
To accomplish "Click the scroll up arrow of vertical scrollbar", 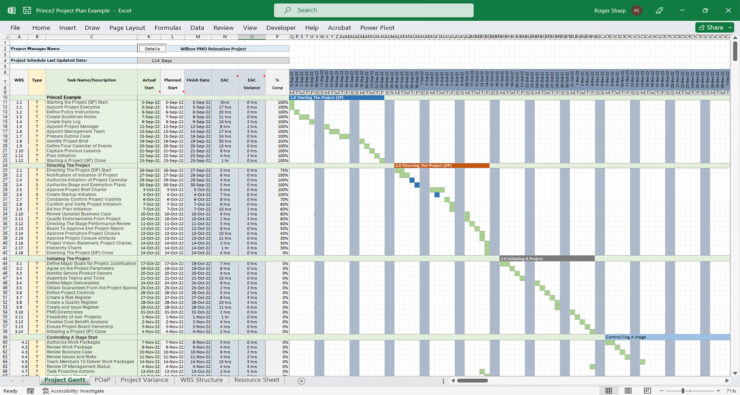I will click(x=735, y=38).
